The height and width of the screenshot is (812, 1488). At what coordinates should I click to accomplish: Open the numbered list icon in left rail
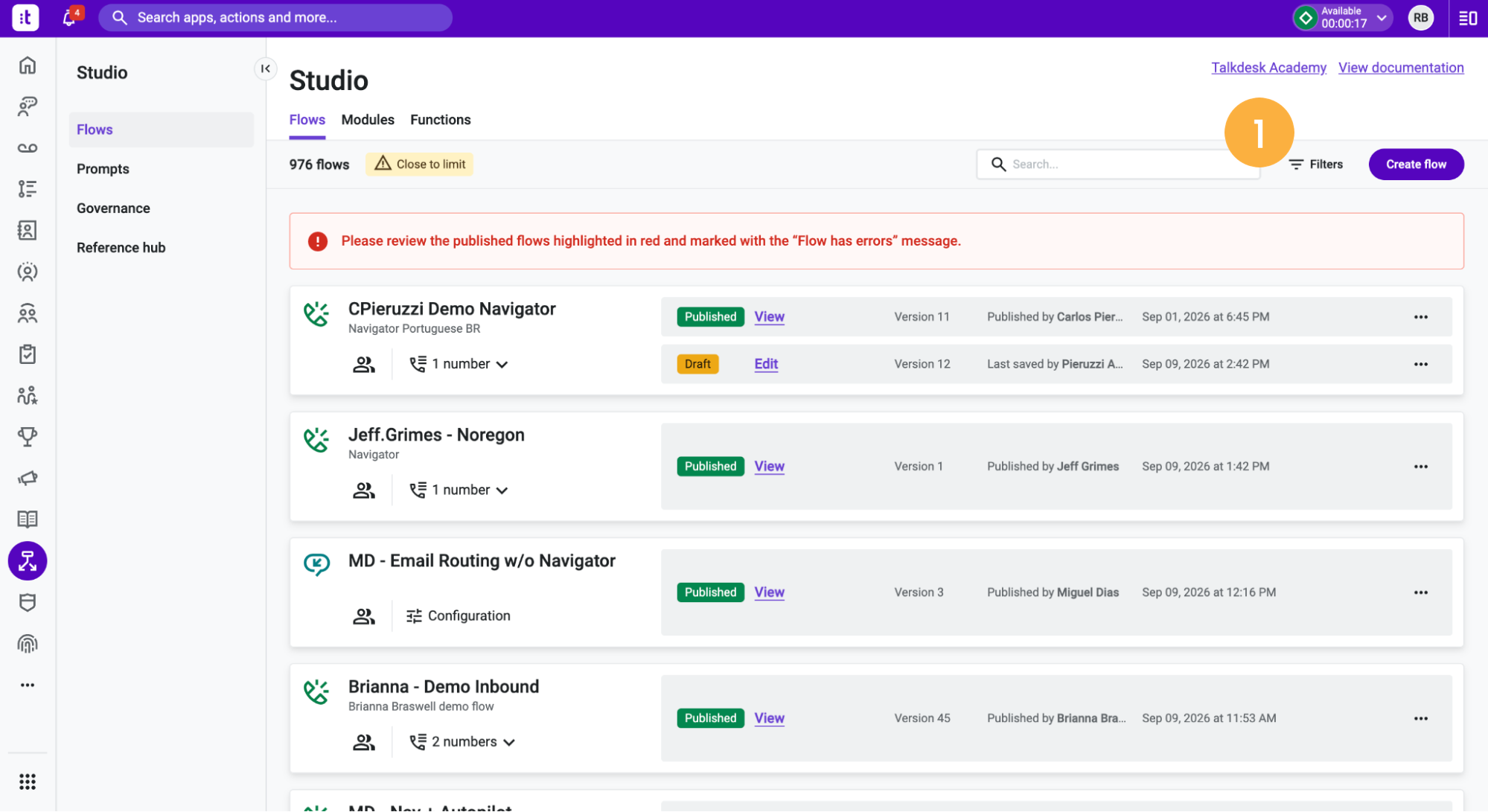[28, 189]
